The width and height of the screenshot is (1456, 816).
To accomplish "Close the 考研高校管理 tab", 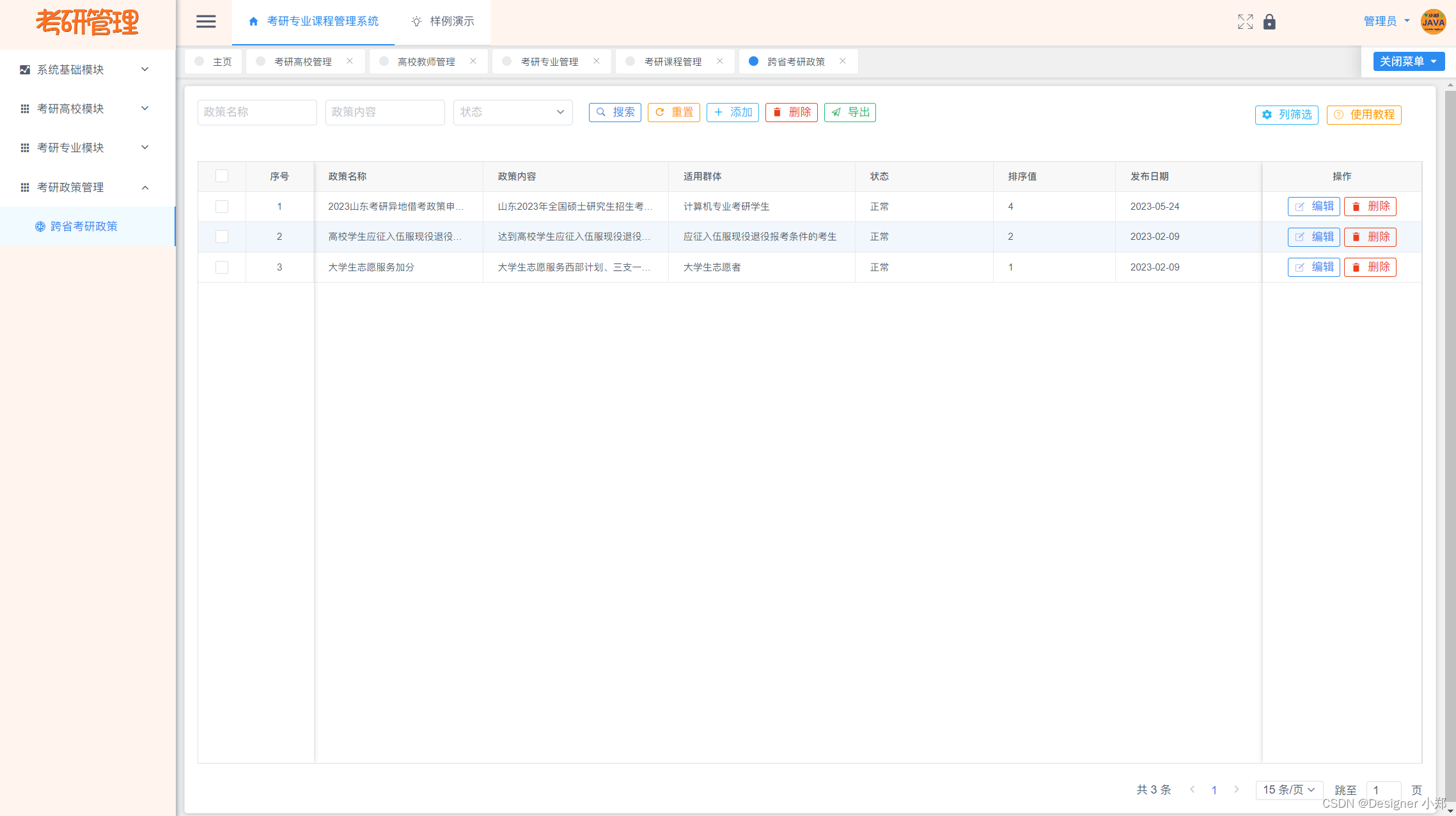I will click(349, 61).
